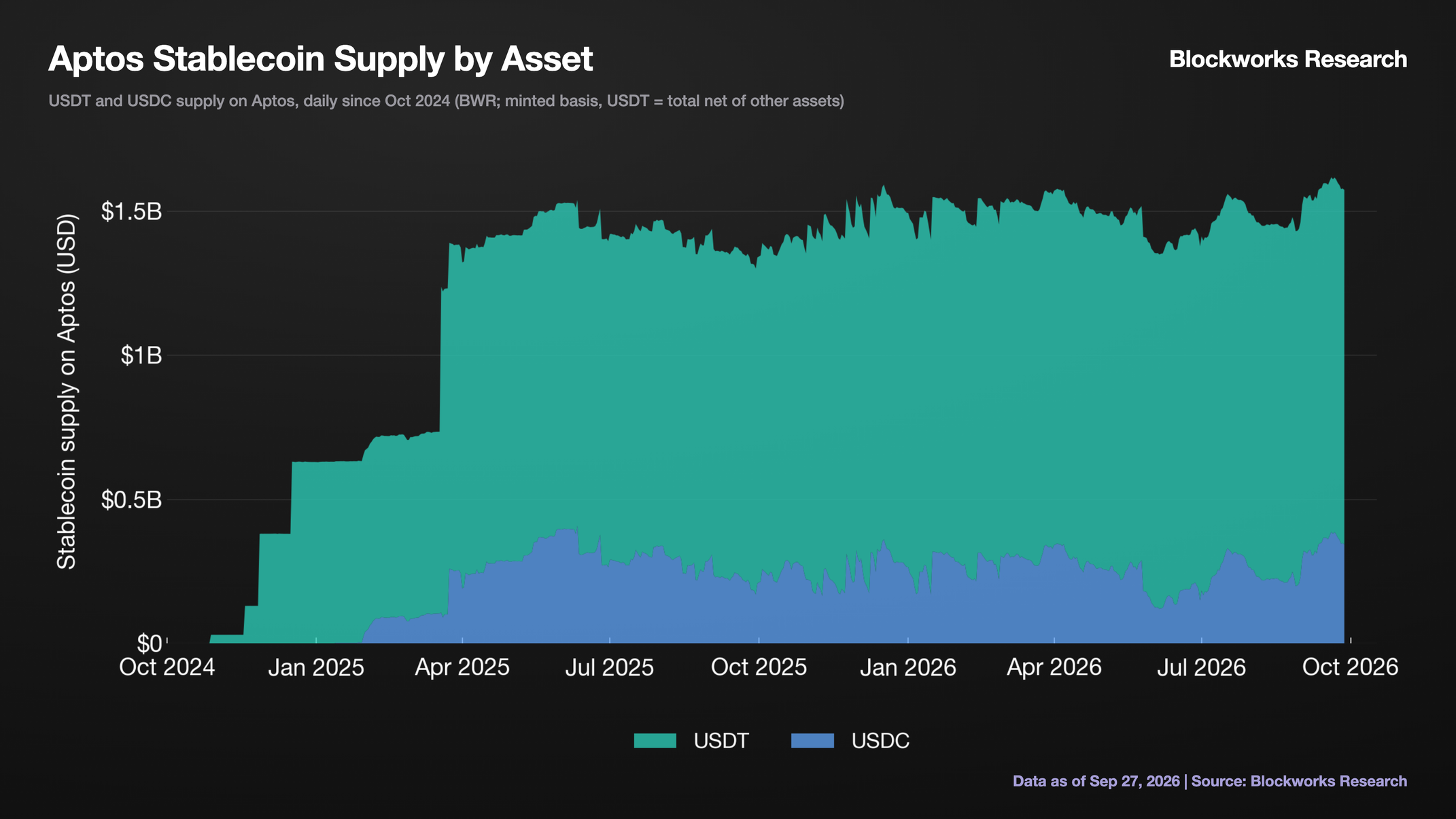The height and width of the screenshot is (819, 1456).
Task: Click the subtitle about USDT and USDC supply
Action: [x=446, y=101]
